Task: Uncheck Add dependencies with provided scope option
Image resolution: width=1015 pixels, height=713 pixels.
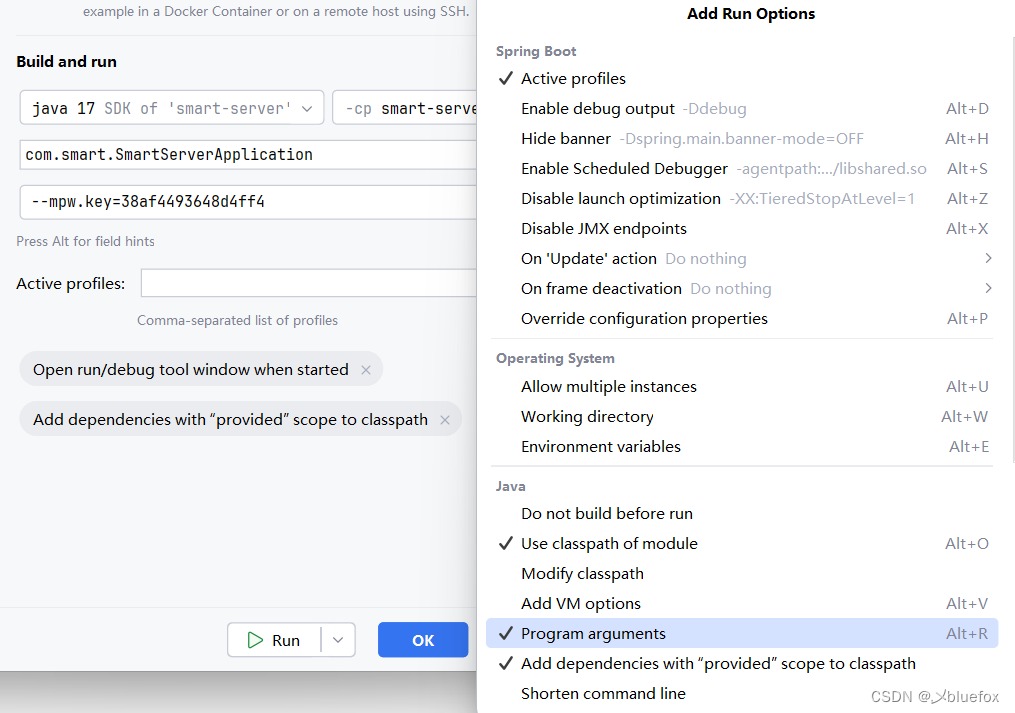Action: 718,663
